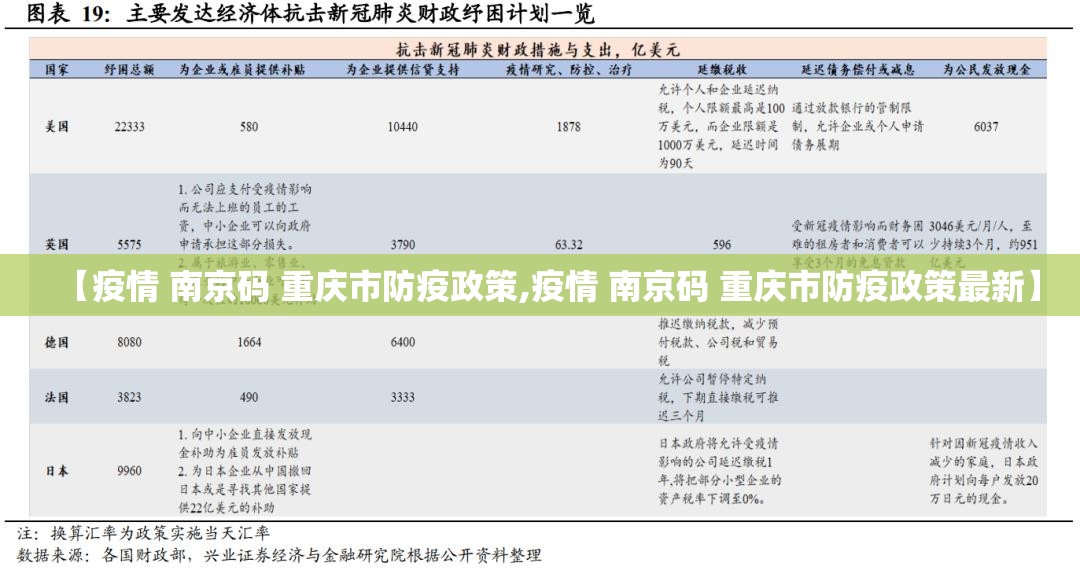Select the 日本 row label
Image resolution: width=1080 pixels, height=570 pixels.
[x=56, y=471]
